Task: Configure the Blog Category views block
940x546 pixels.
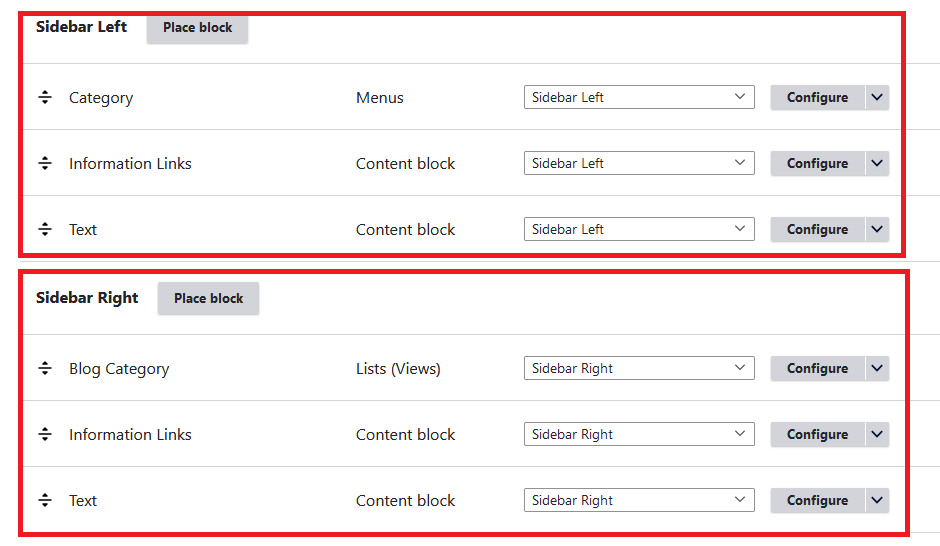Action: [x=817, y=369]
